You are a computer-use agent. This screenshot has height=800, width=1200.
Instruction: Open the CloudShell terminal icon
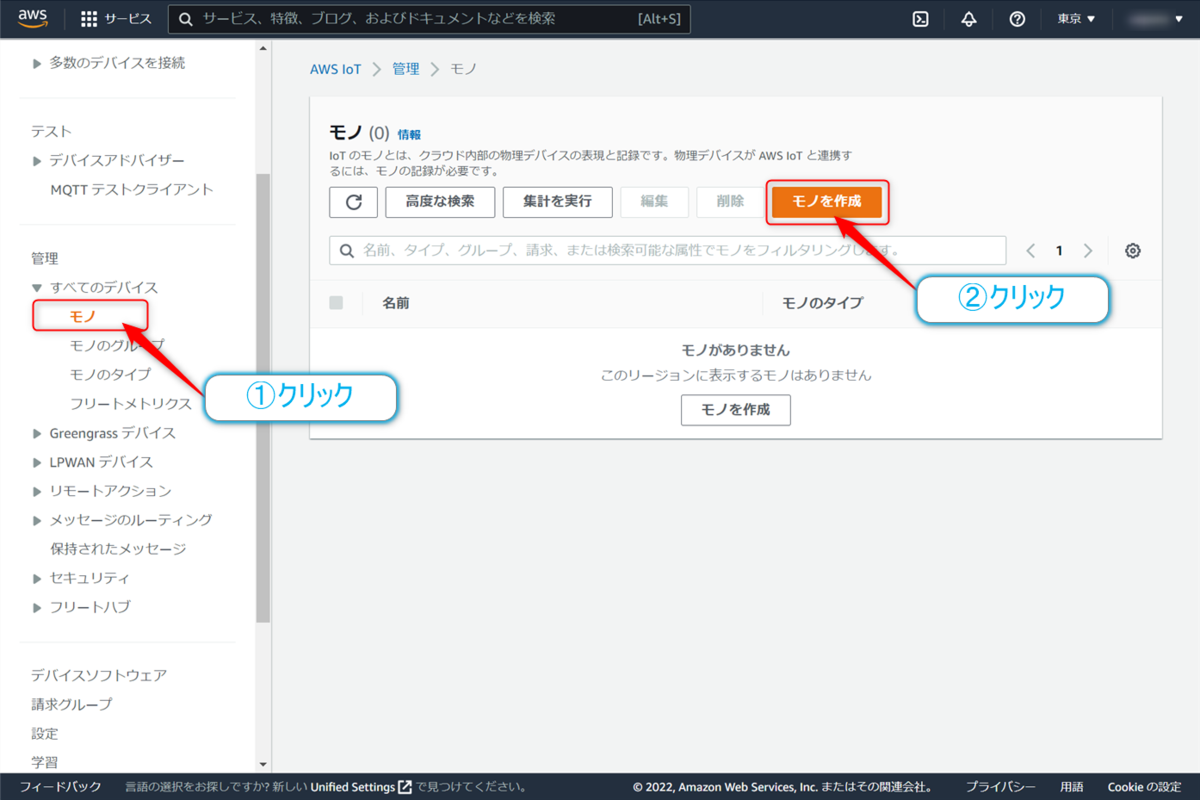[921, 19]
